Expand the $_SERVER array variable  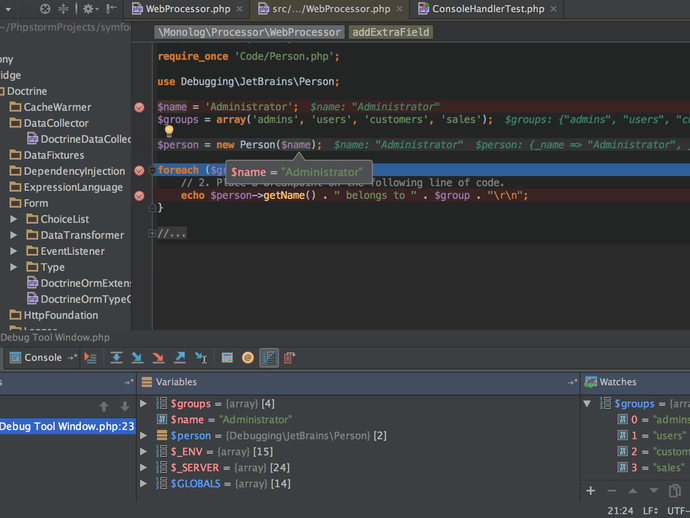[x=144, y=468]
